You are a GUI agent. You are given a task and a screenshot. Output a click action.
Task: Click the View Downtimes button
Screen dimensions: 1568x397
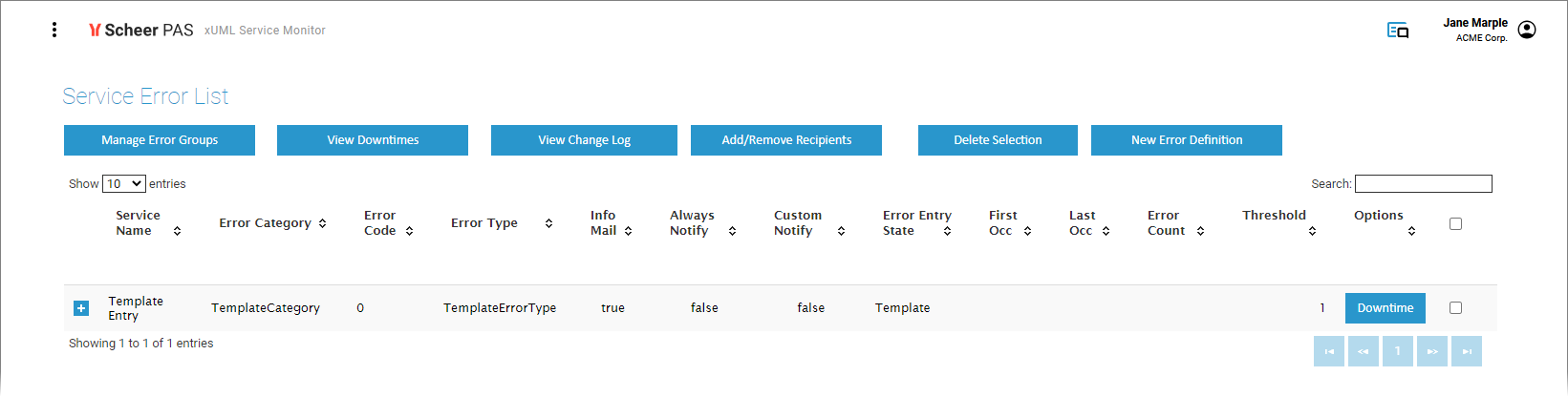[373, 139]
